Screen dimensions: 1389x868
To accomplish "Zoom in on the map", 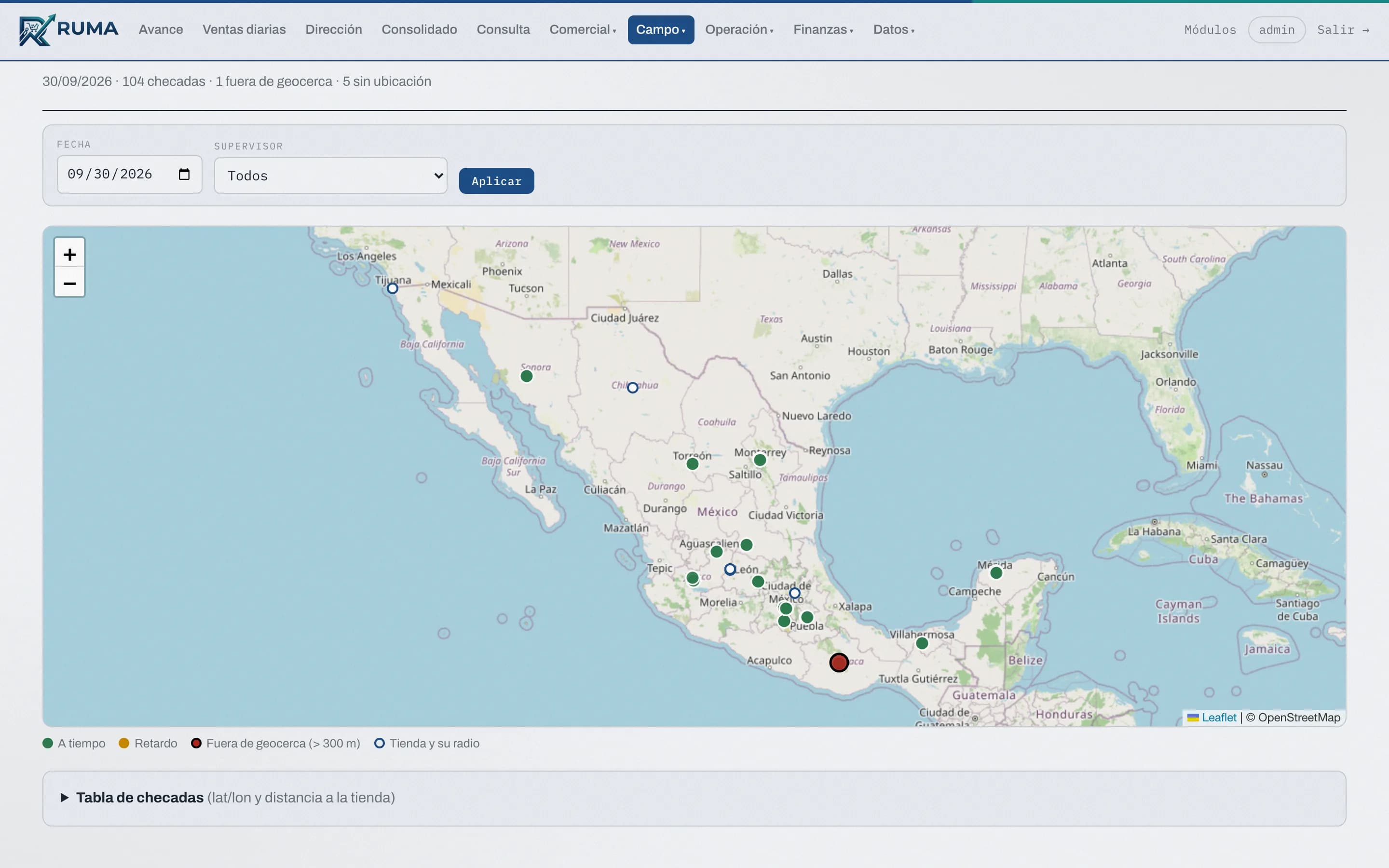I will pyautogui.click(x=69, y=254).
